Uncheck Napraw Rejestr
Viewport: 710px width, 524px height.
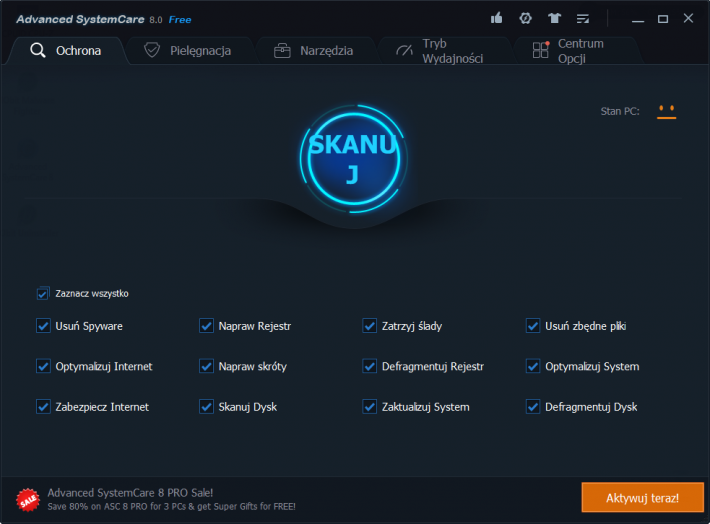(x=206, y=326)
